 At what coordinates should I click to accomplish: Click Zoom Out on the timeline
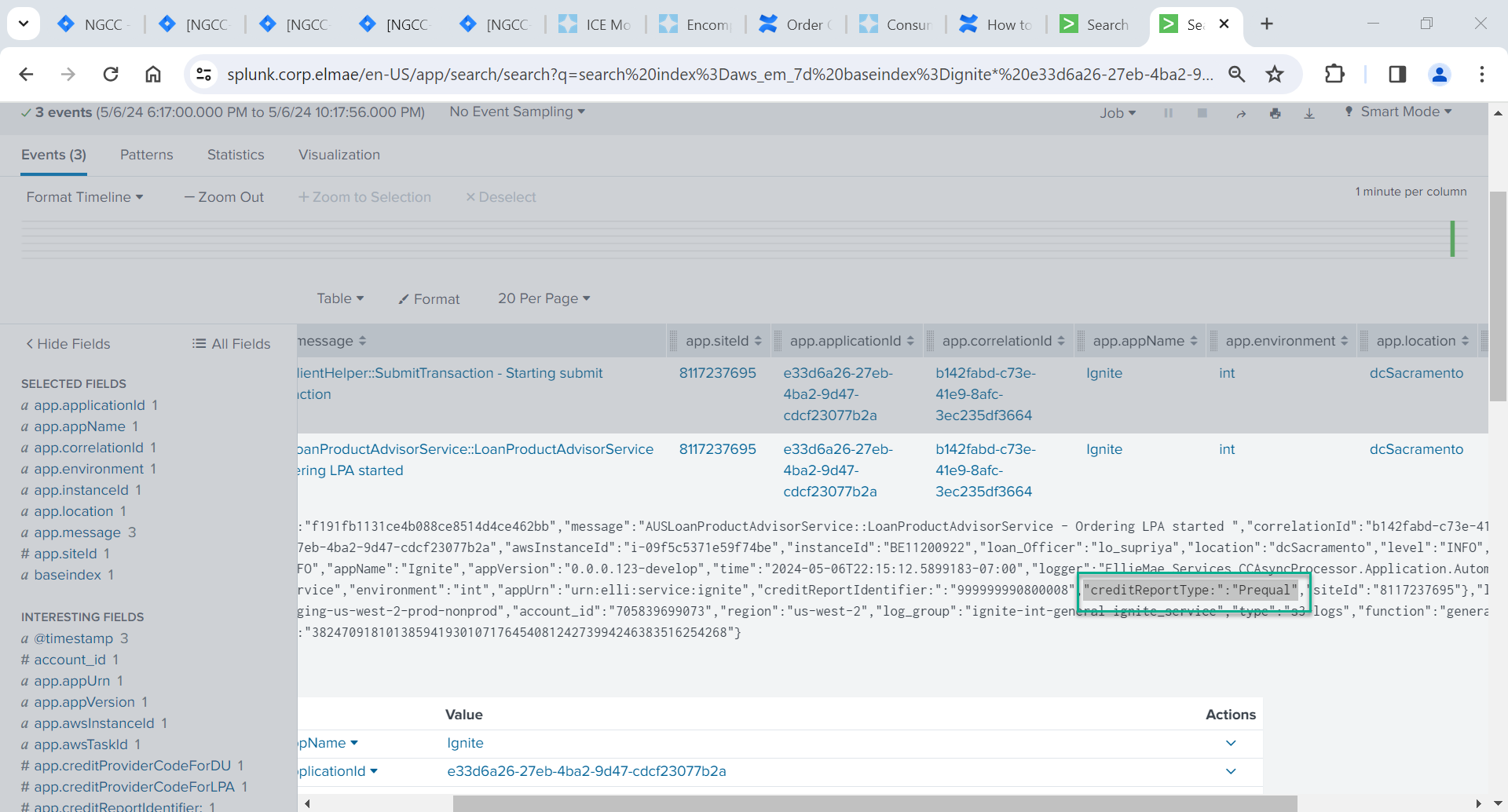[224, 197]
